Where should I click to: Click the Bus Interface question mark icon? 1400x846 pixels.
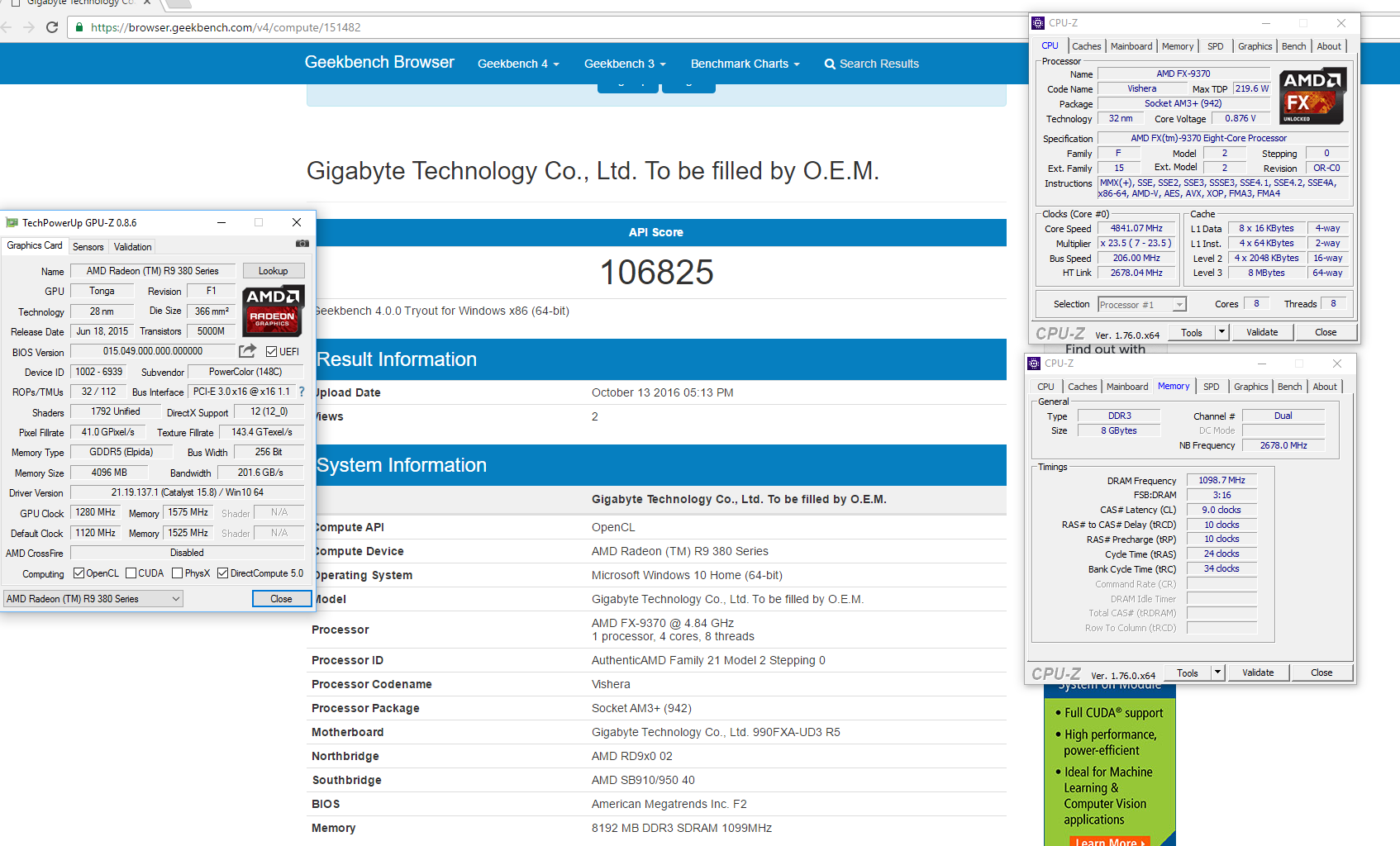pyautogui.click(x=302, y=392)
